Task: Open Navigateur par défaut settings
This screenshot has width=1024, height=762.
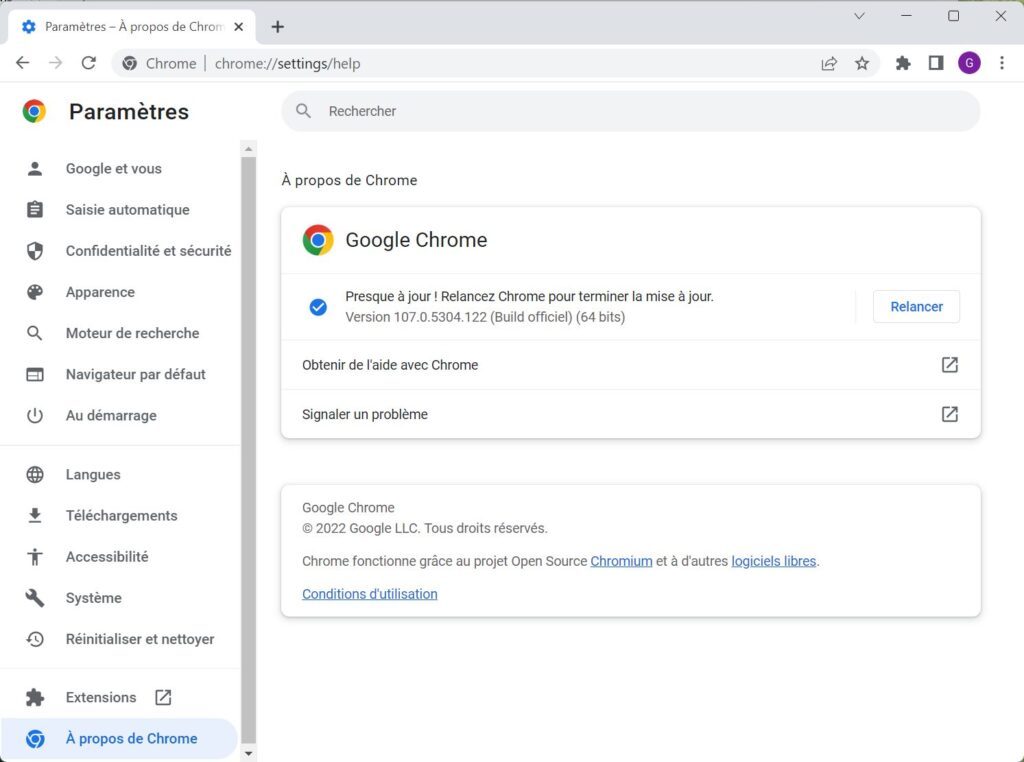Action: pos(120,374)
